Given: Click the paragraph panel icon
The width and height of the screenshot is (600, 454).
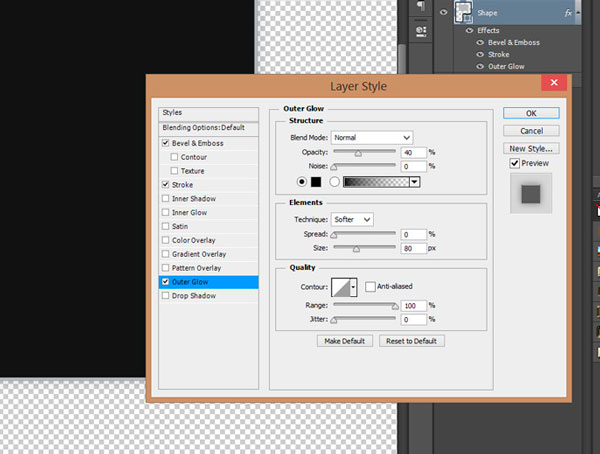Looking at the screenshot, I should (x=421, y=6).
